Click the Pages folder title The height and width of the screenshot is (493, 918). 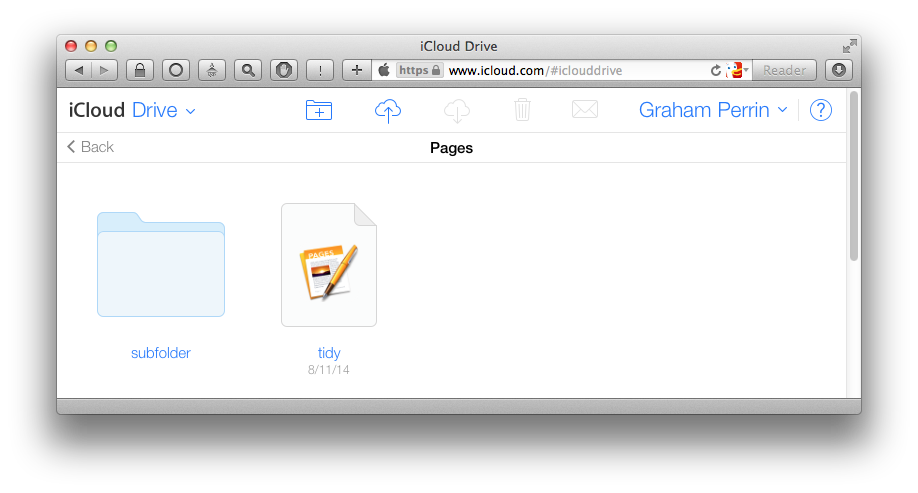(x=451, y=148)
